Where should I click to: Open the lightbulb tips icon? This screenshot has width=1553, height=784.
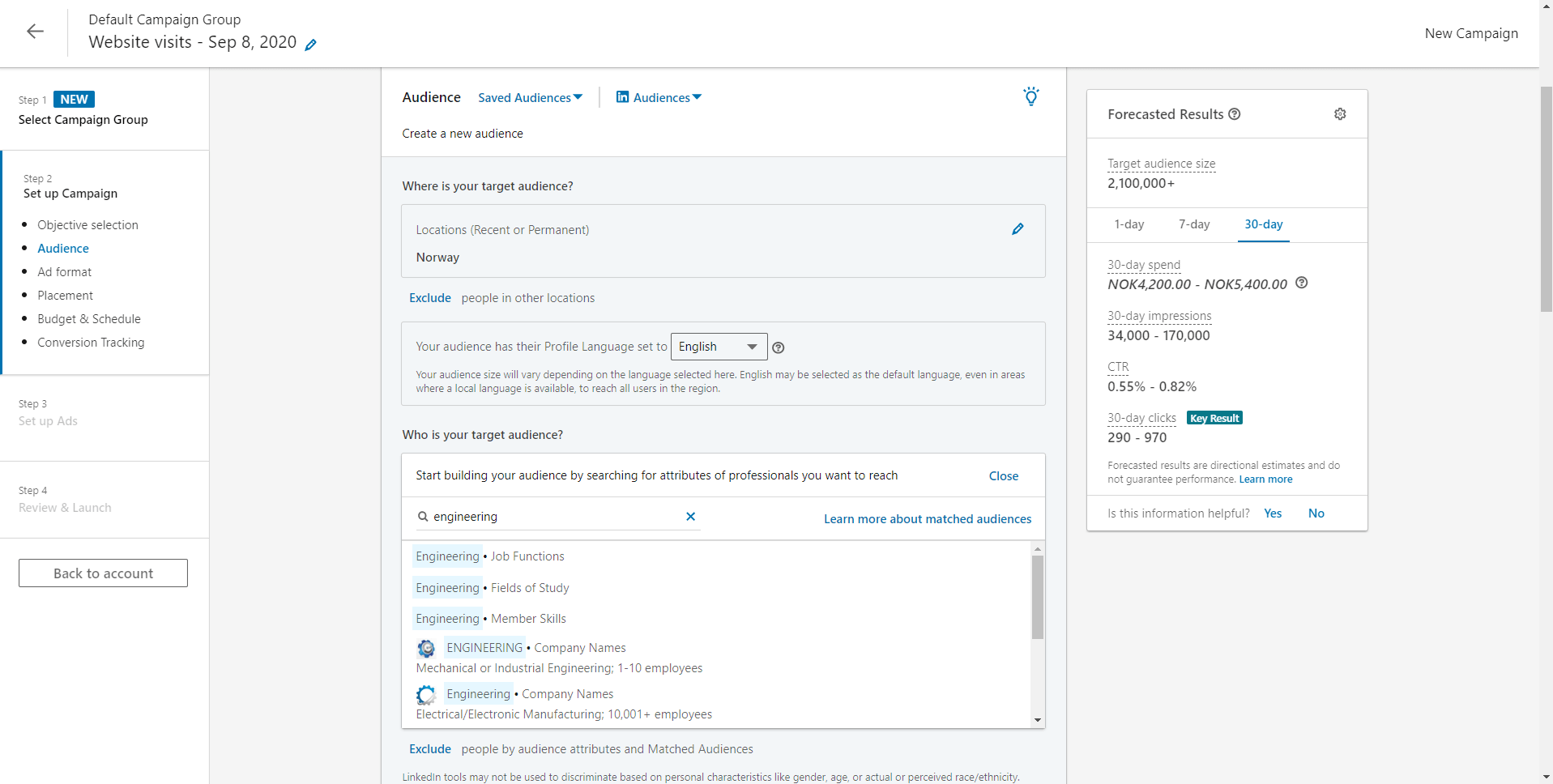(1030, 96)
